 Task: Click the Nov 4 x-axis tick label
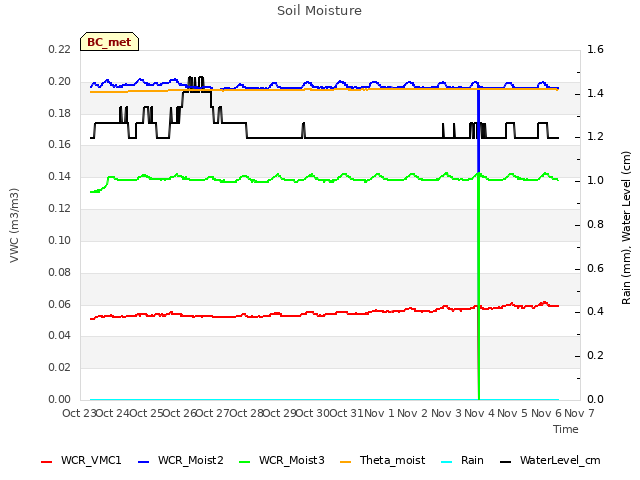pos(480,413)
